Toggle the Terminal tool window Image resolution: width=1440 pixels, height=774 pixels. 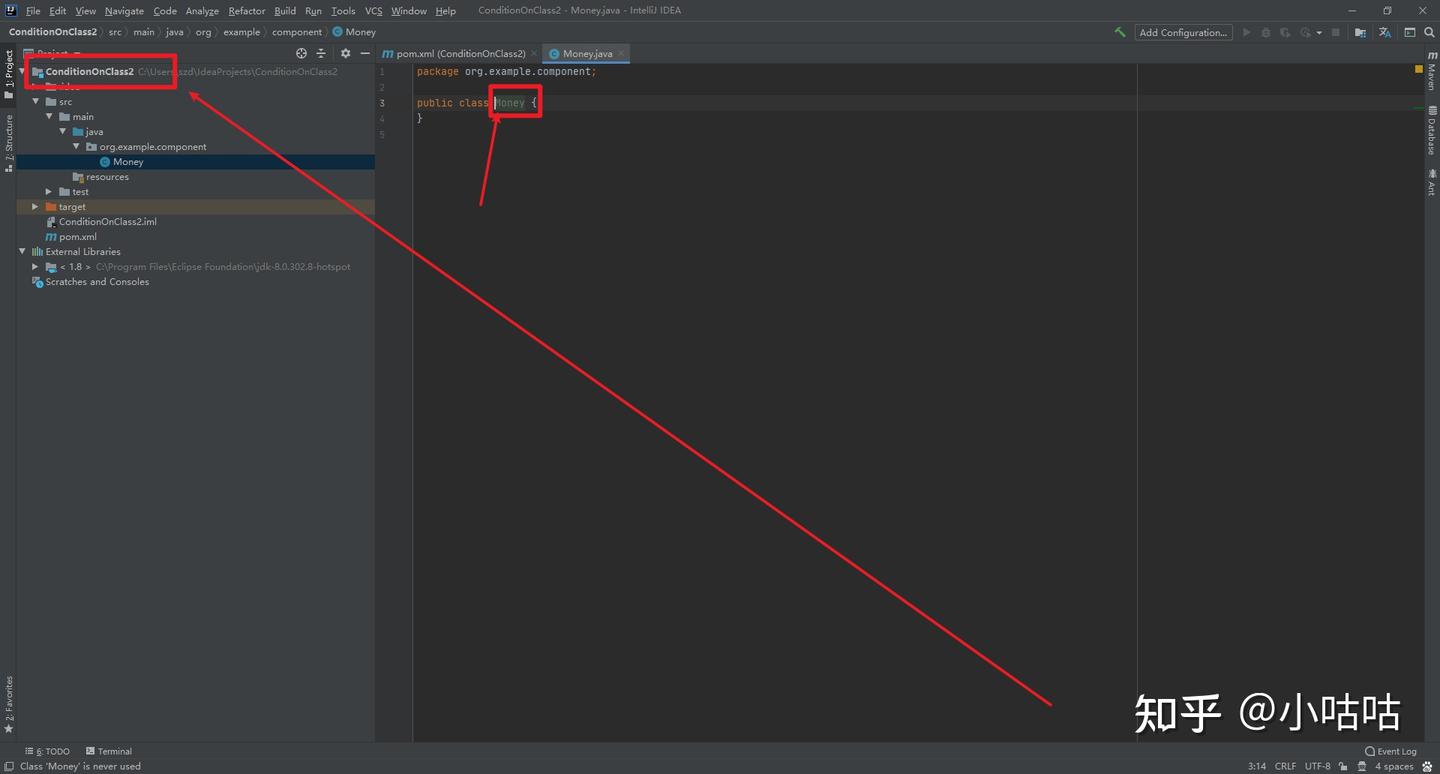[x=109, y=751]
